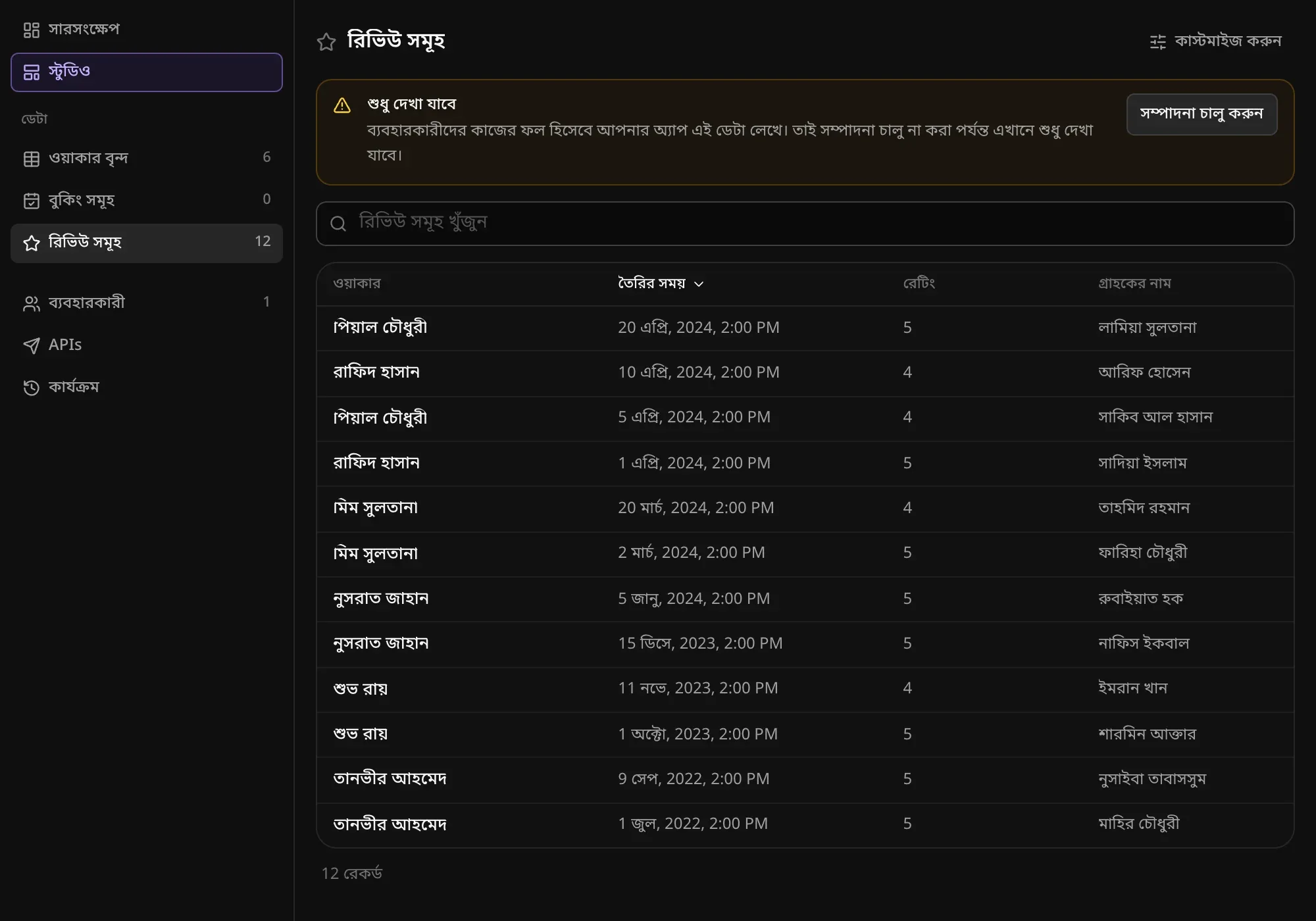Viewport: 1316px width, 921px height.
Task: Select the ইমরান খান review row
Action: tap(805, 689)
